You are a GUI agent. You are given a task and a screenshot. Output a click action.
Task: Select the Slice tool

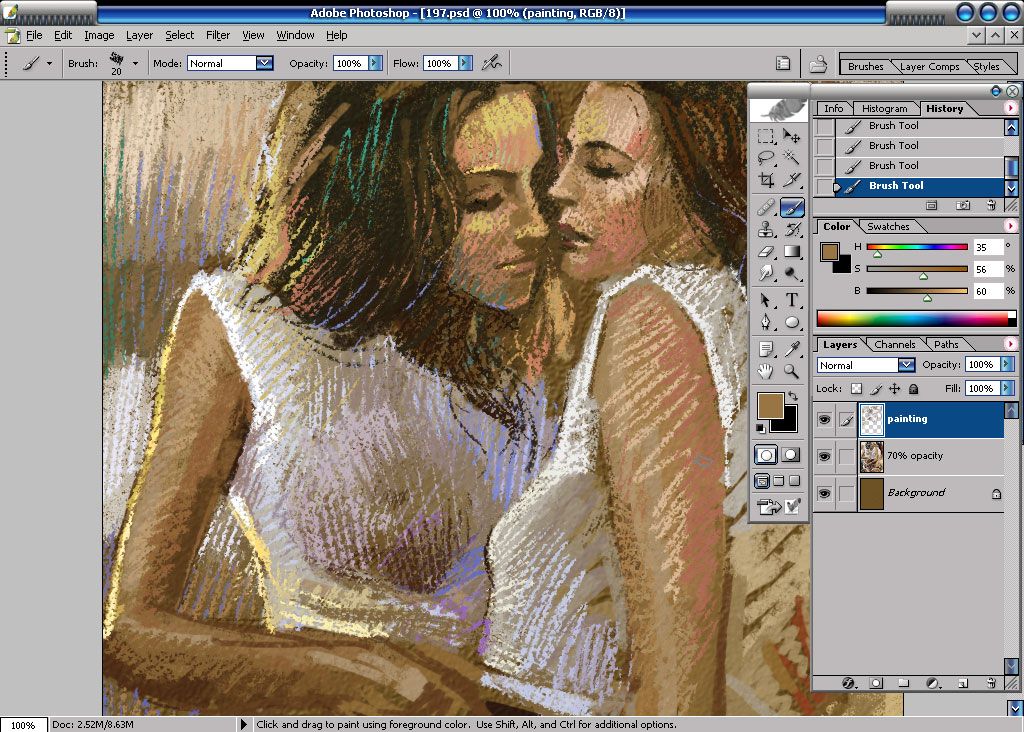(x=792, y=180)
